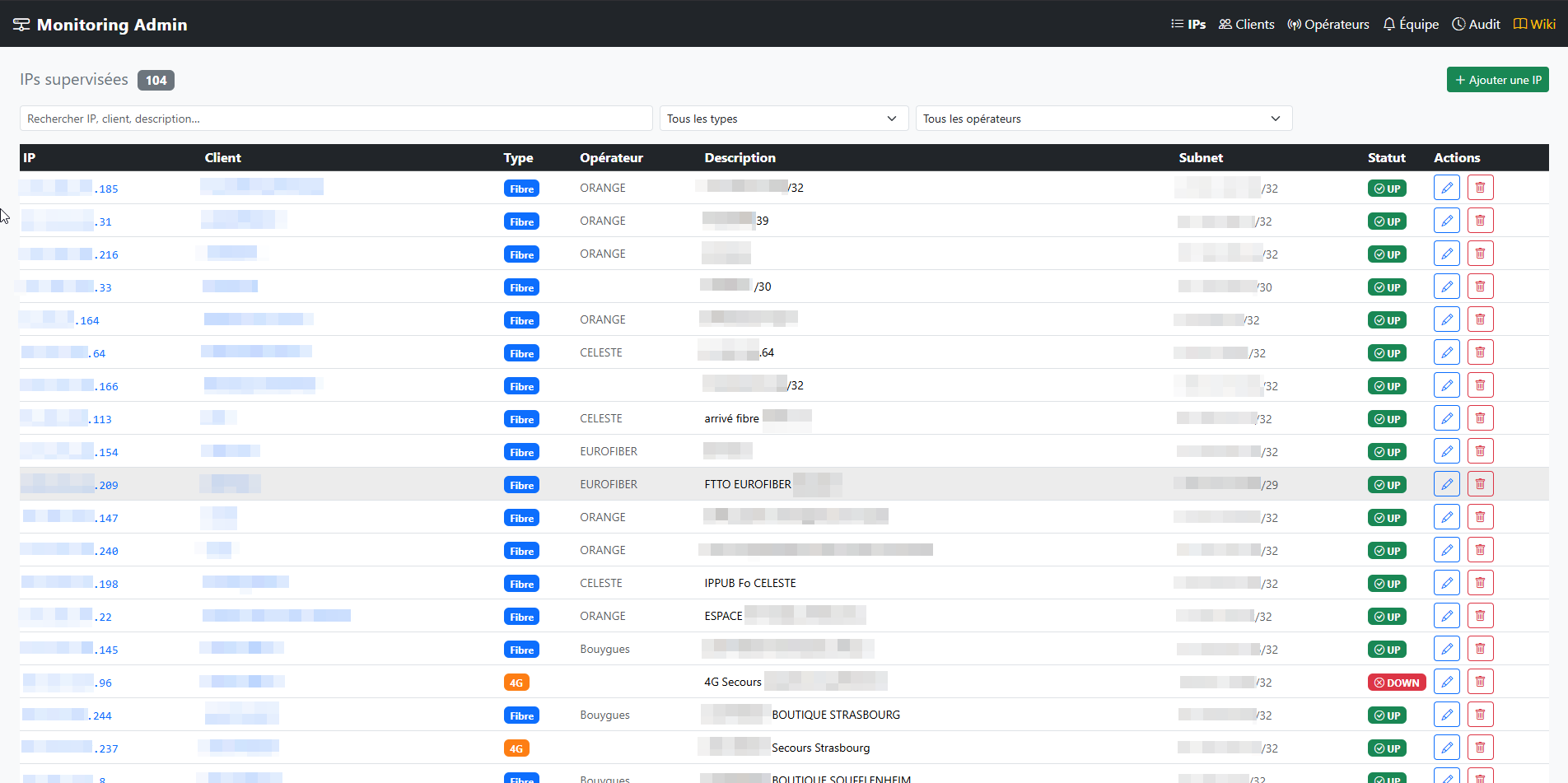Edit the IP row ending .31

1446,221
